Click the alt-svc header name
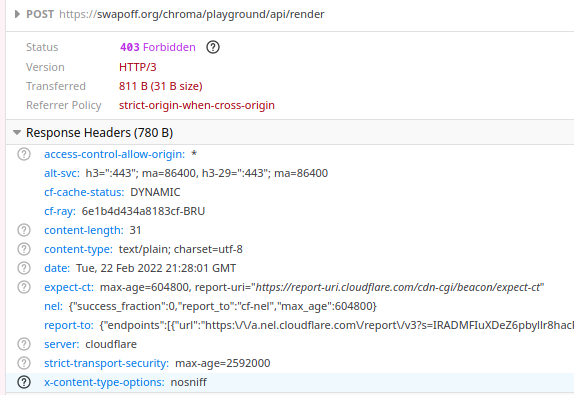Image resolution: width=574 pixels, height=395 pixels. click(x=62, y=173)
